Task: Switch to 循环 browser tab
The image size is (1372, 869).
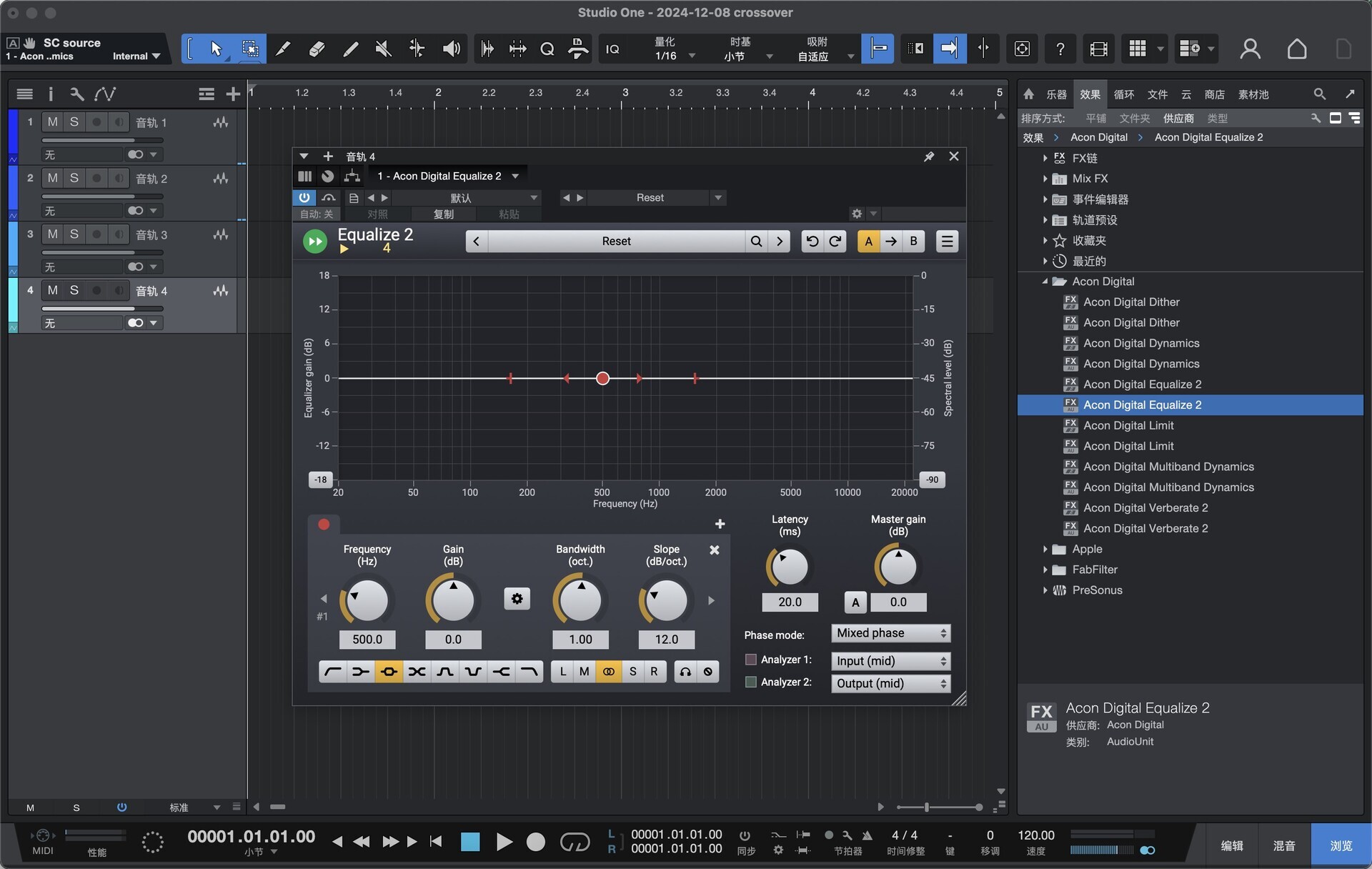Action: 1124,94
